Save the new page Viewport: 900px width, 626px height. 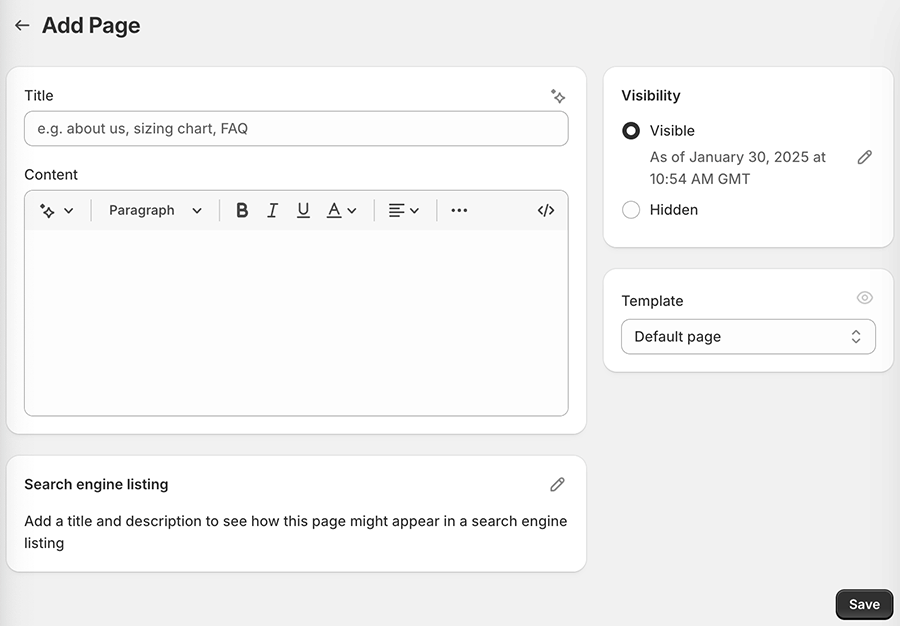point(864,605)
